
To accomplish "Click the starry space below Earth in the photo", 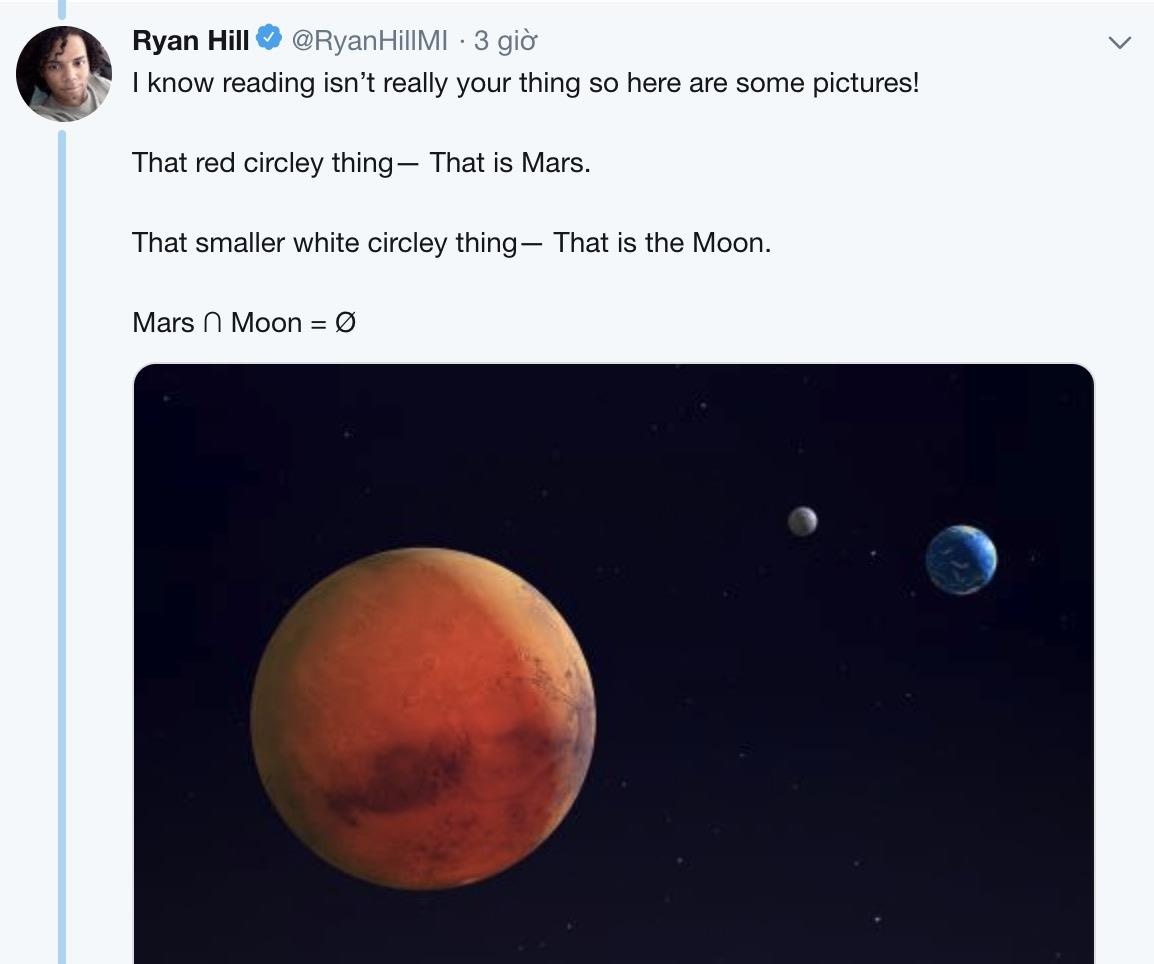I will click(960, 750).
